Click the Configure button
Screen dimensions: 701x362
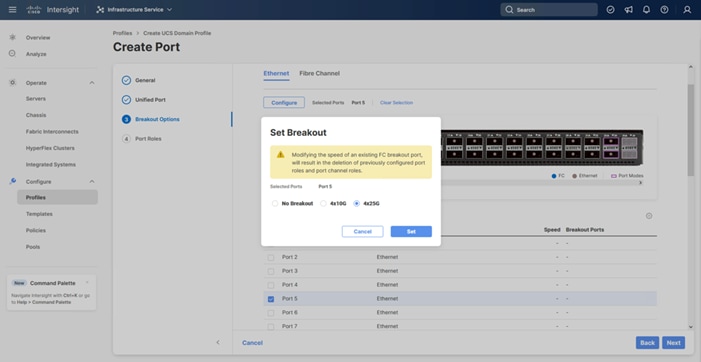coord(284,102)
